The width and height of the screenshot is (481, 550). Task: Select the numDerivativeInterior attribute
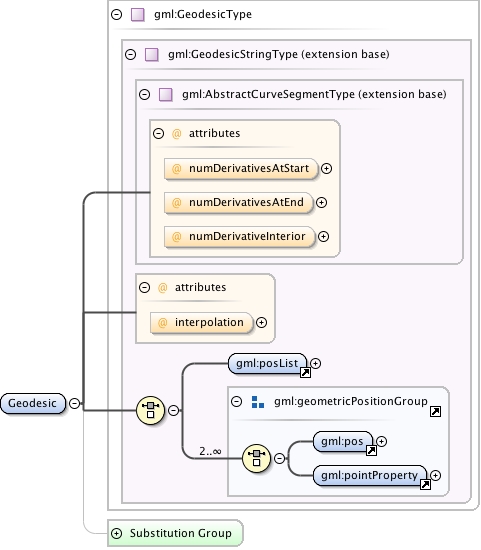[x=240, y=237]
